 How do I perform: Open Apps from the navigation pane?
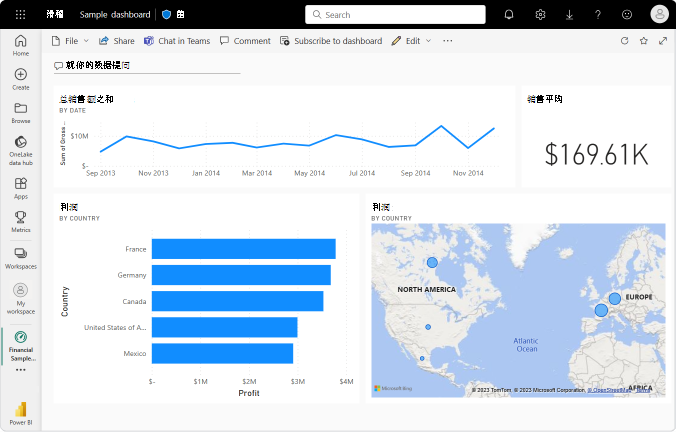[x=21, y=189]
